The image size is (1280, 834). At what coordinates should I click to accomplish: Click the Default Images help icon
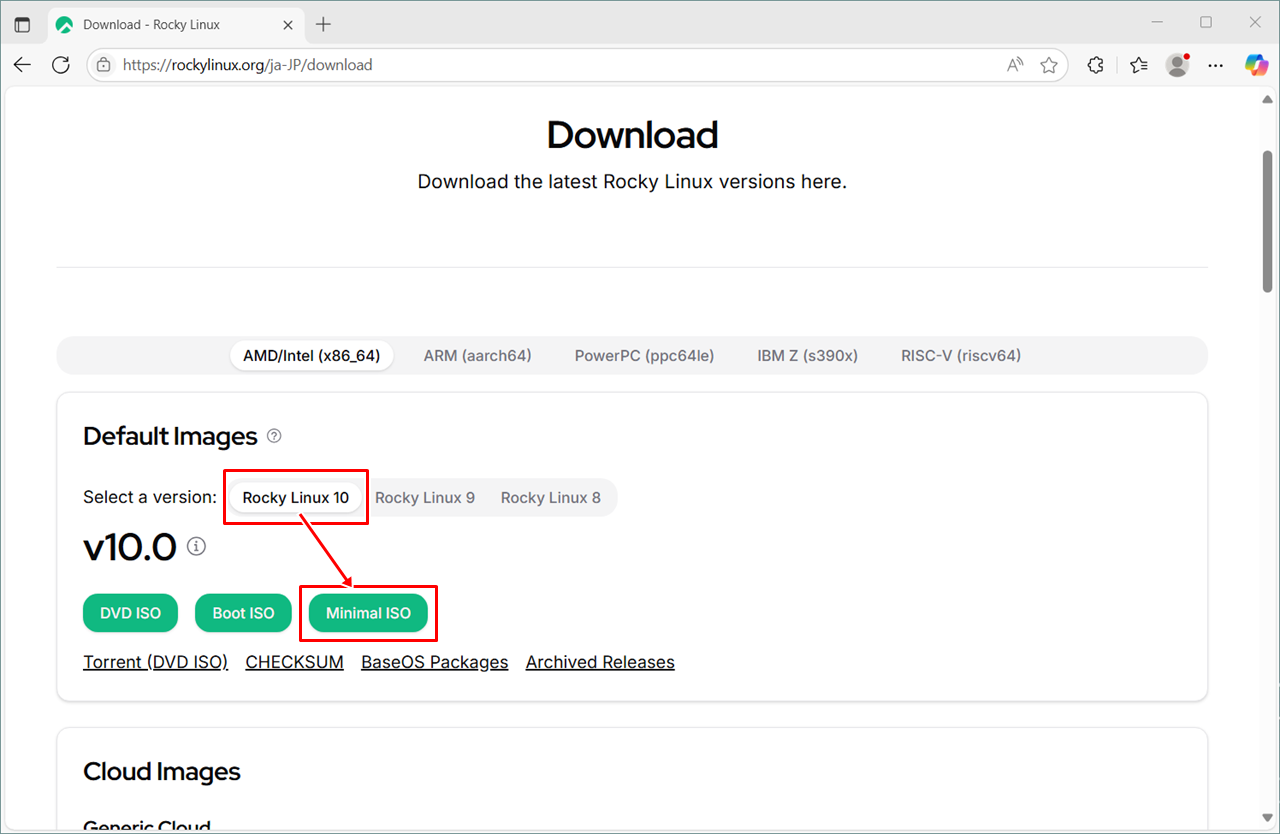pyautogui.click(x=274, y=436)
